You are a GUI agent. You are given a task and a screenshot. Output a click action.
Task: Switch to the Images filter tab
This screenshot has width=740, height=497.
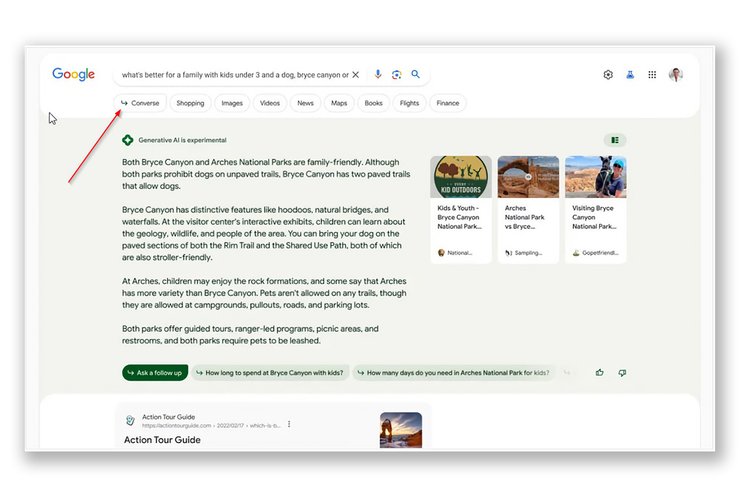click(x=232, y=103)
